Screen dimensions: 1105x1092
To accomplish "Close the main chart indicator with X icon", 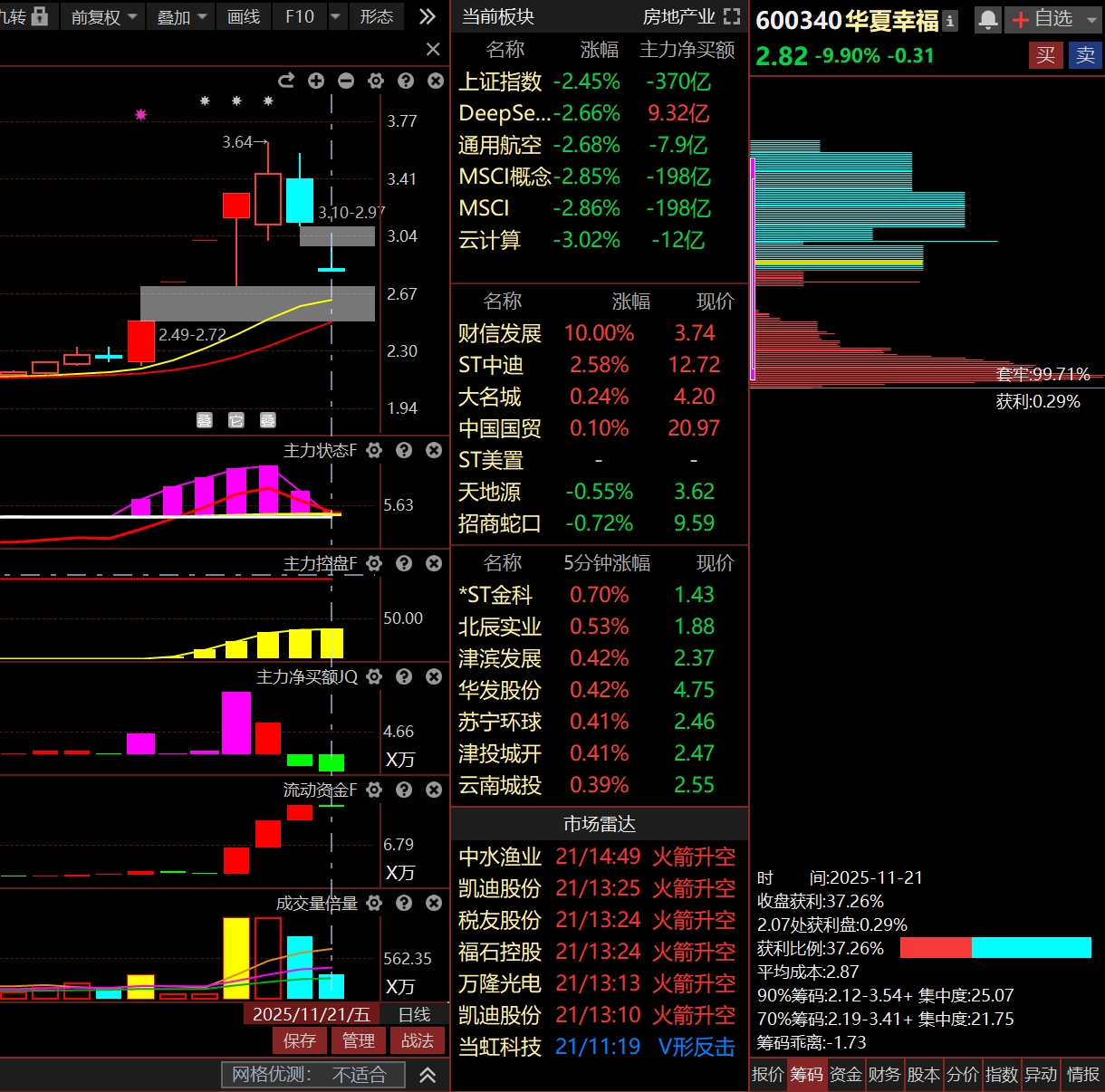I will pyautogui.click(x=436, y=81).
